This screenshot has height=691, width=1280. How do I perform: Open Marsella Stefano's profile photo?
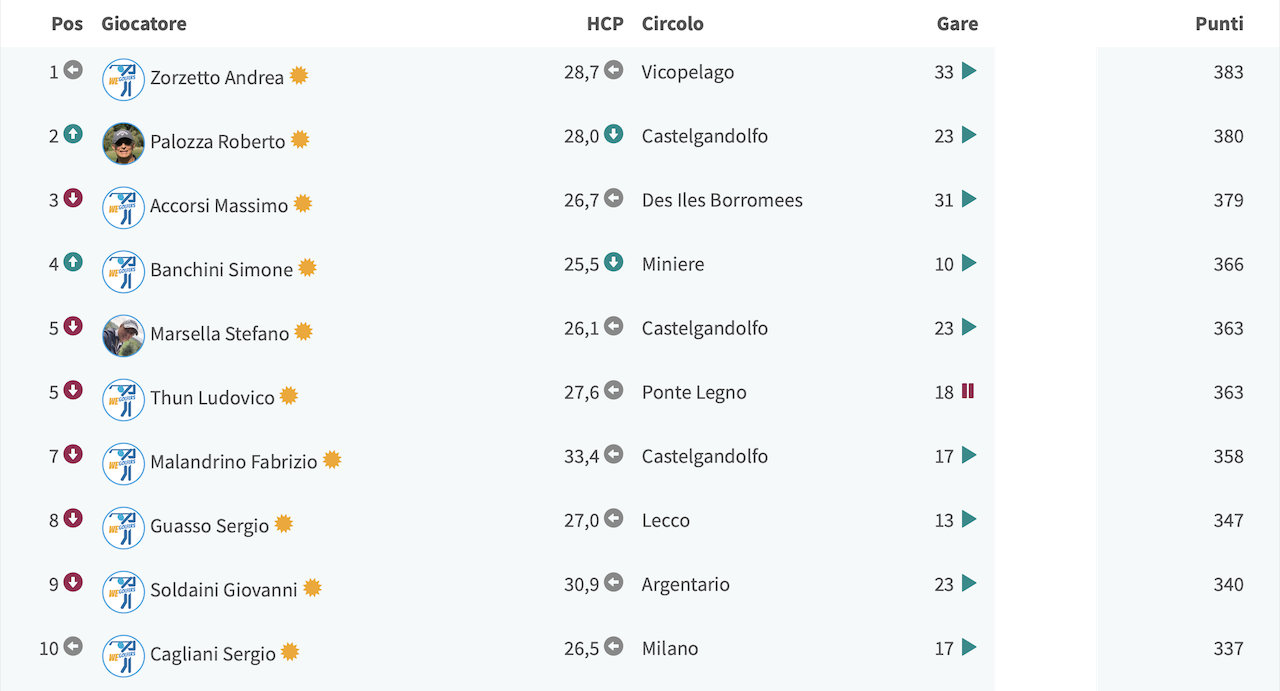click(x=124, y=336)
